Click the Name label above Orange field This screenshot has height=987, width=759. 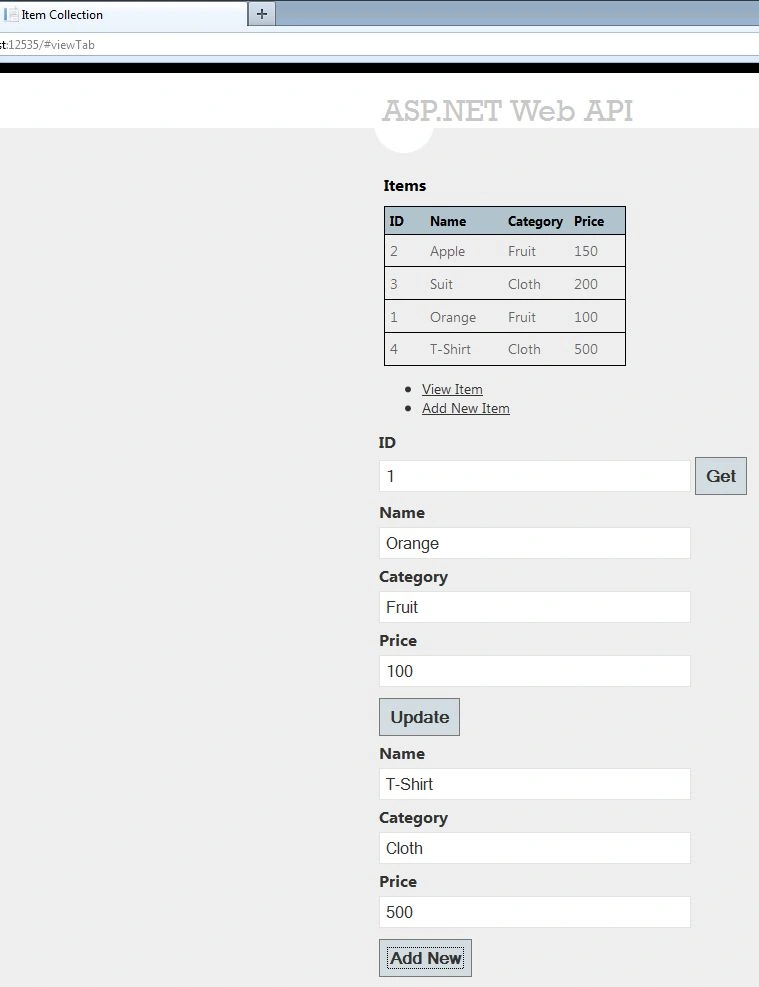[402, 513]
